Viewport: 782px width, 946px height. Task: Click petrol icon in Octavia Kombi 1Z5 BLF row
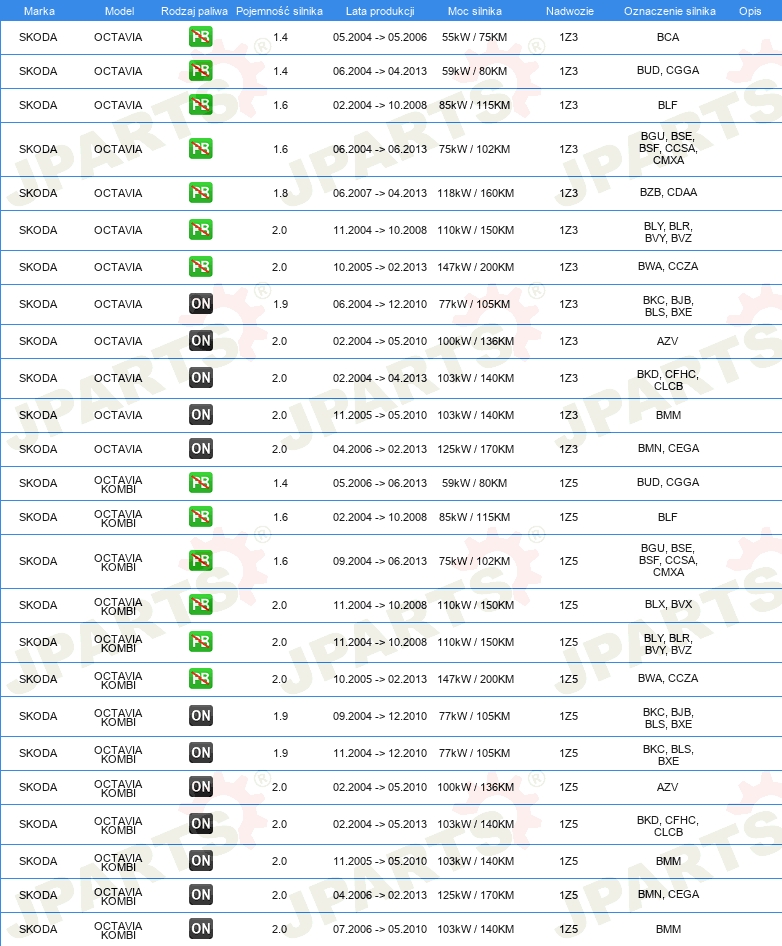tap(200, 516)
